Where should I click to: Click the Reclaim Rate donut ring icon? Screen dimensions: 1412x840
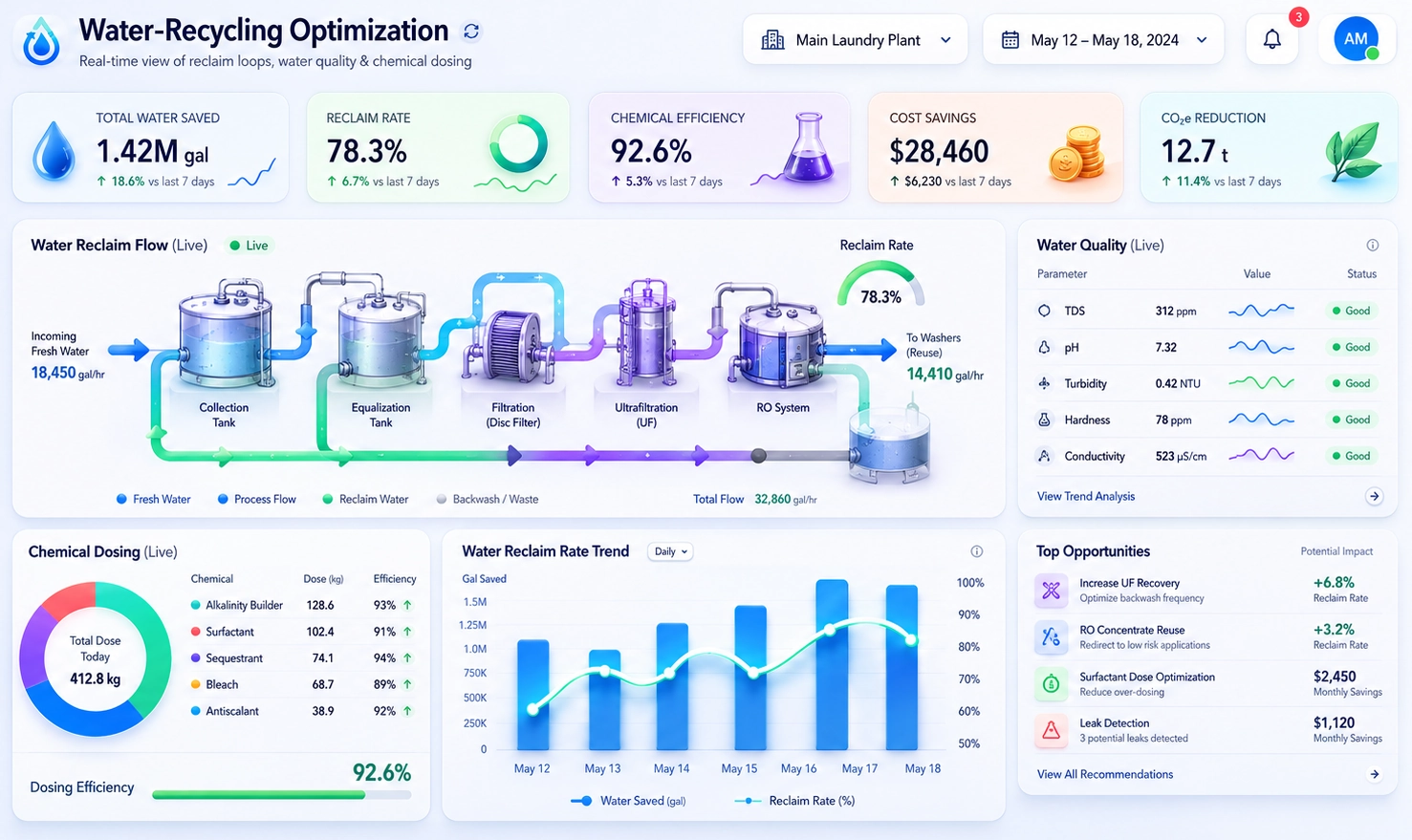518,144
